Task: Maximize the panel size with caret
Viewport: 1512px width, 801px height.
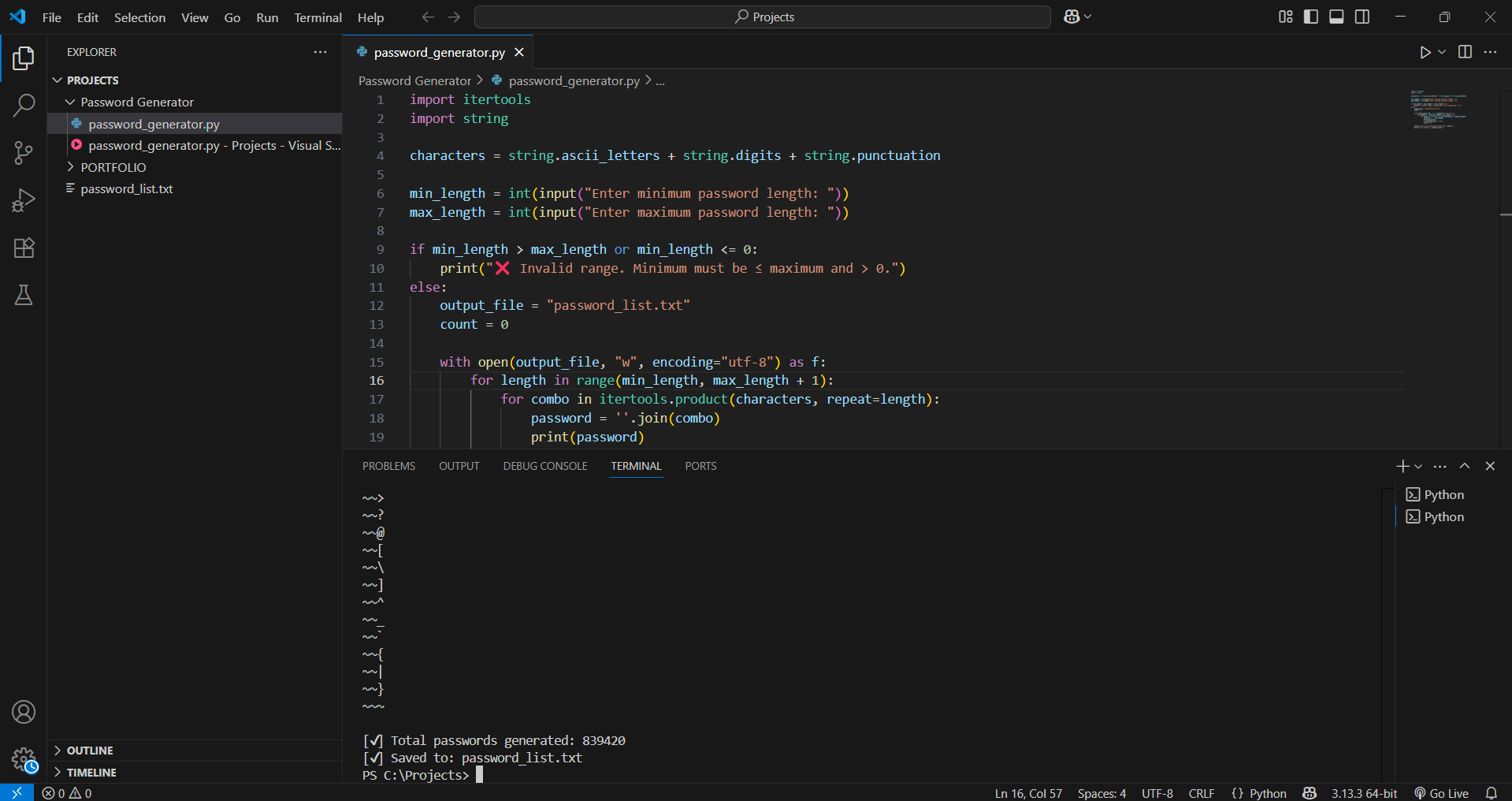Action: point(1465,466)
